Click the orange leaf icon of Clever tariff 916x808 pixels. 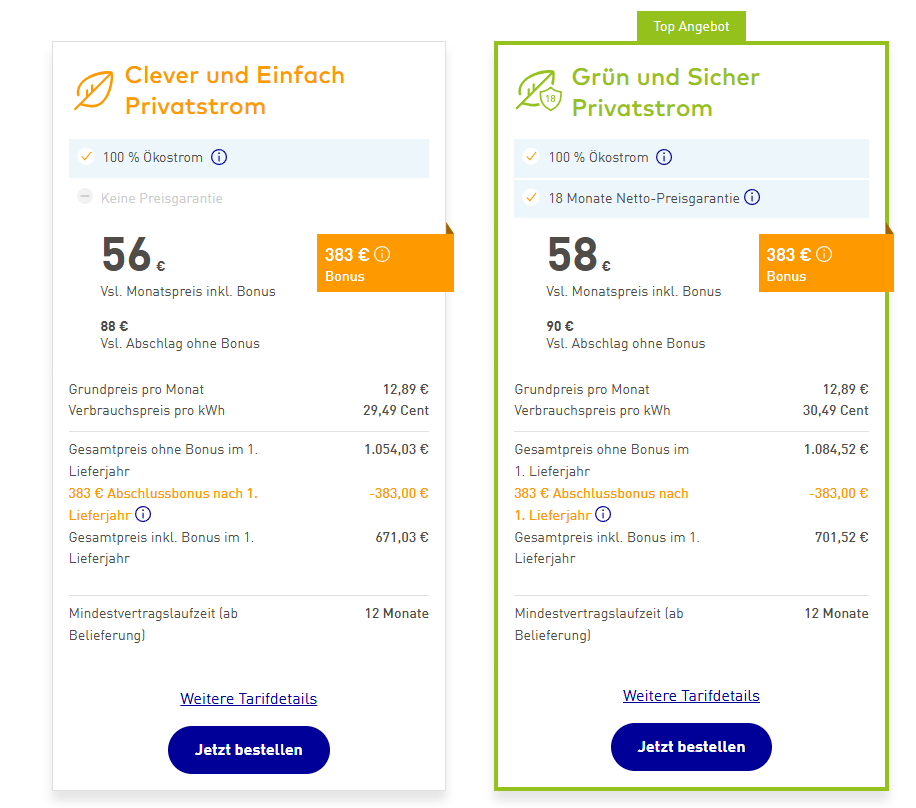pos(94,90)
